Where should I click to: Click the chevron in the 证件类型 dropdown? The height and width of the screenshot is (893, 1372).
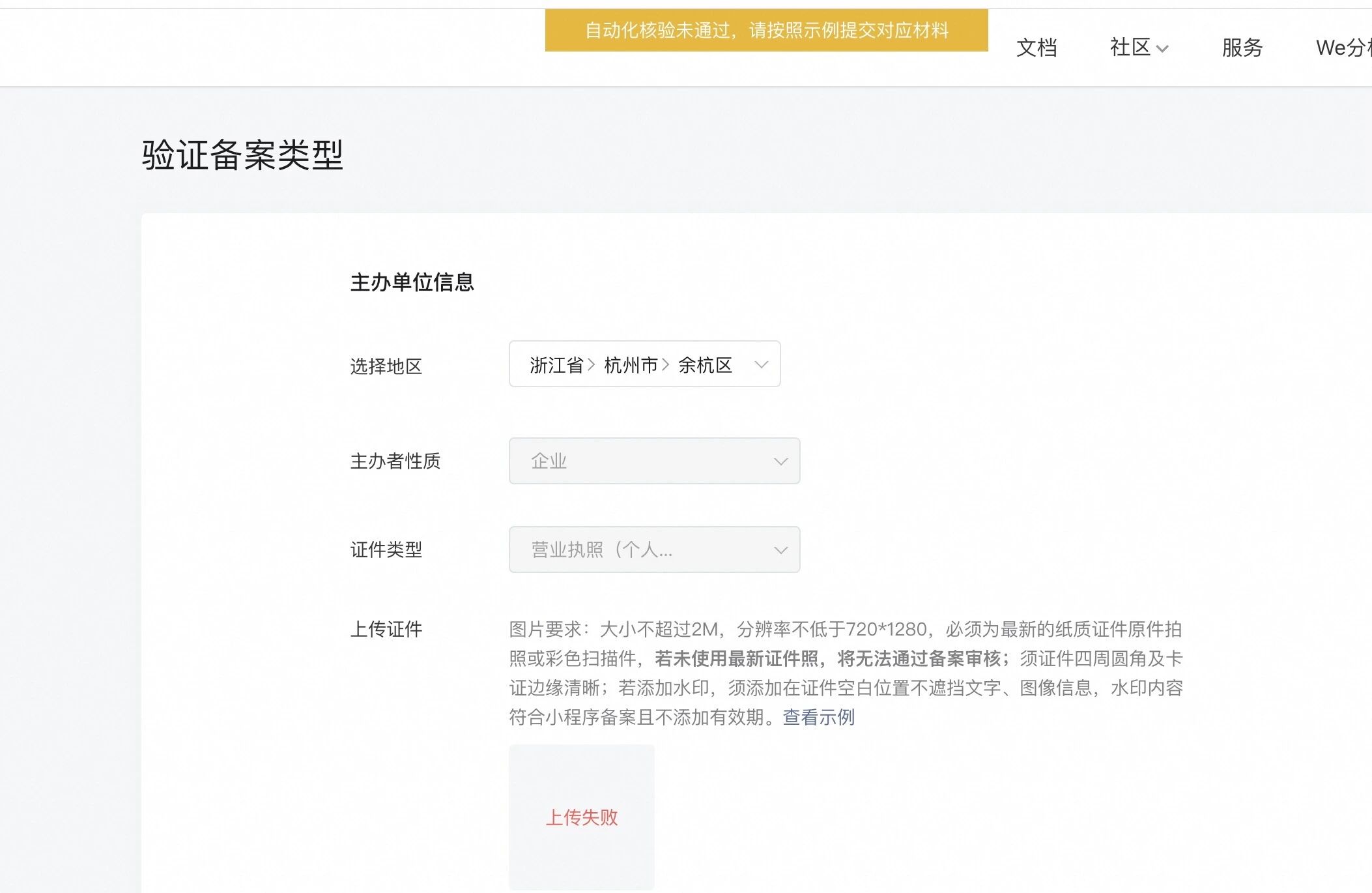pyautogui.click(x=780, y=550)
